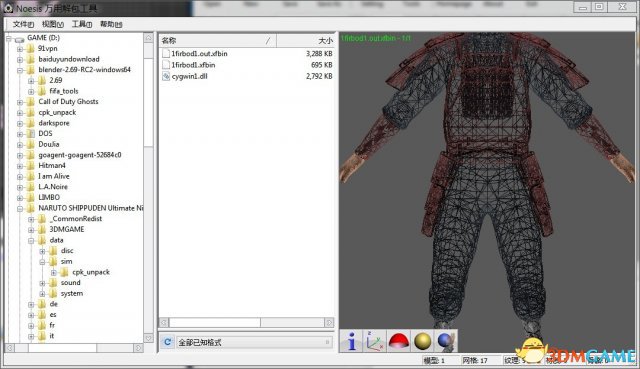Screen dimensions: 640x369
Task: Click the blue info icon in preview toolbar
Action: (x=351, y=341)
